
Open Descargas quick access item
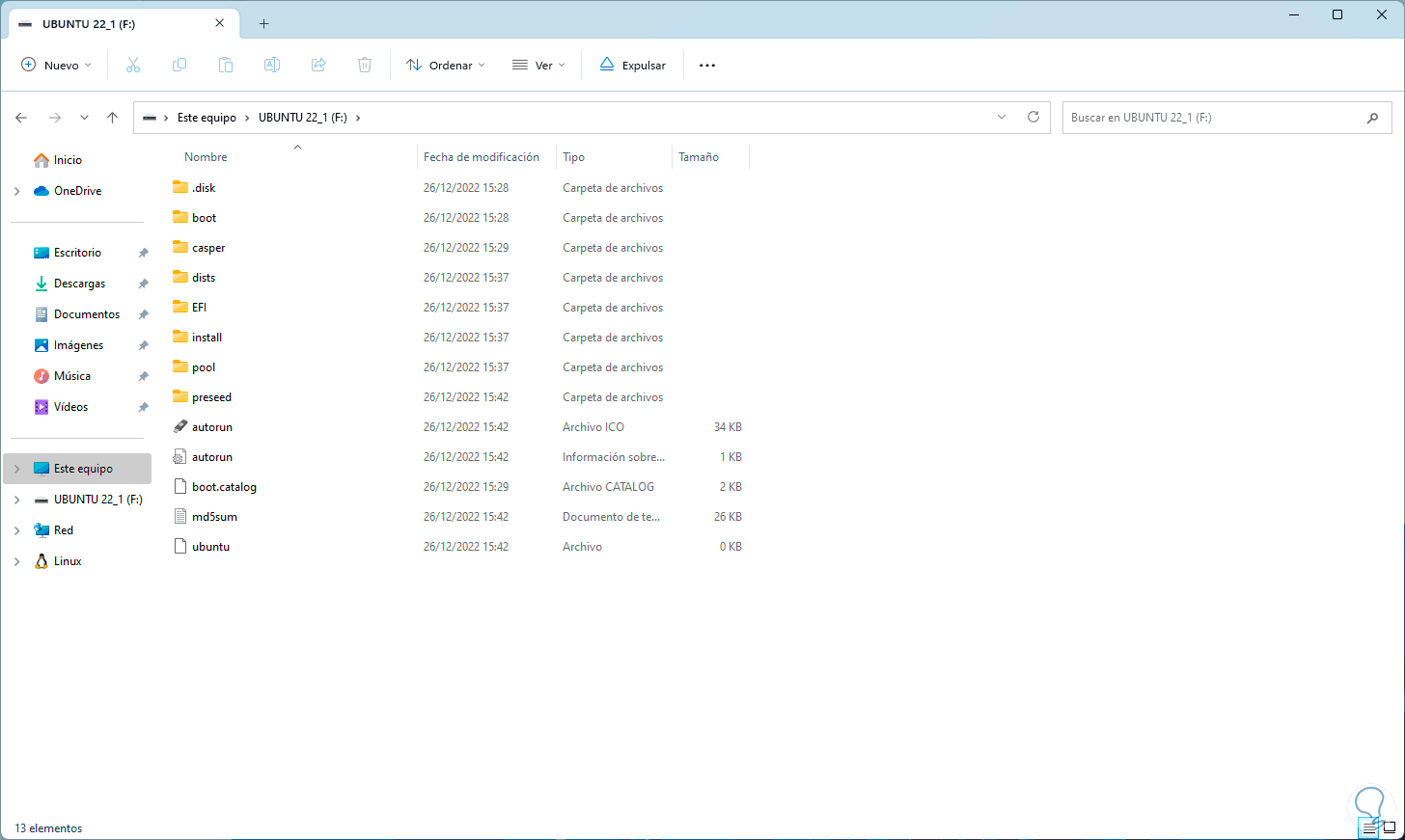click(79, 284)
